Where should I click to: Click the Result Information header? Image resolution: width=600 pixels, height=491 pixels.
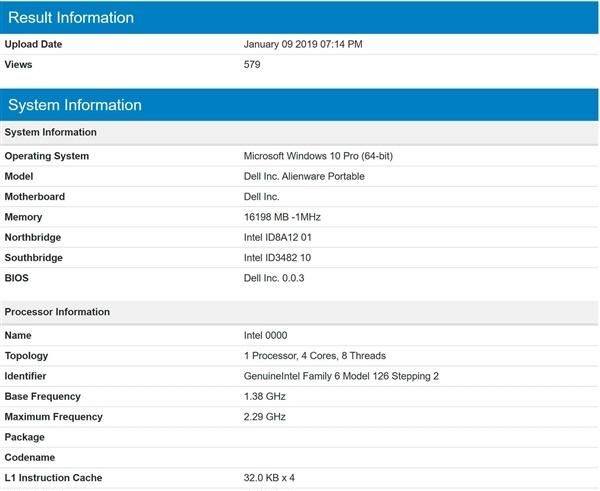coord(299,17)
